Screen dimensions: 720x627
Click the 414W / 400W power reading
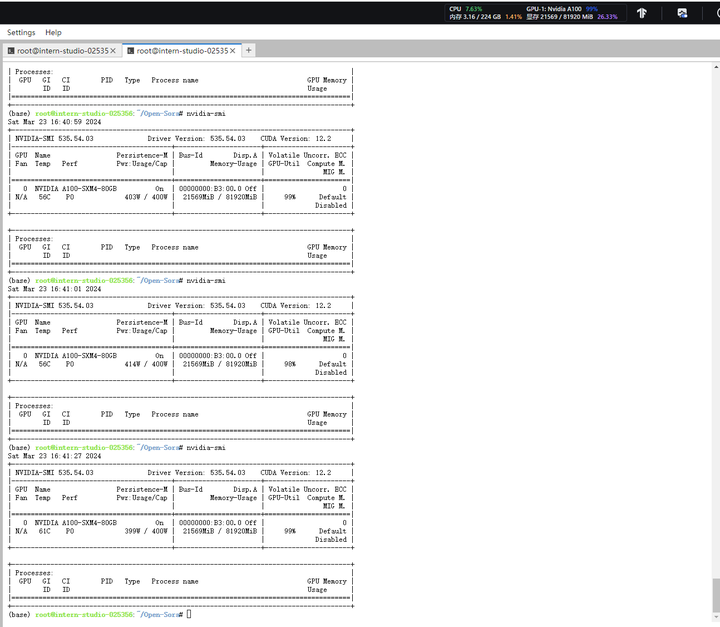(146, 364)
